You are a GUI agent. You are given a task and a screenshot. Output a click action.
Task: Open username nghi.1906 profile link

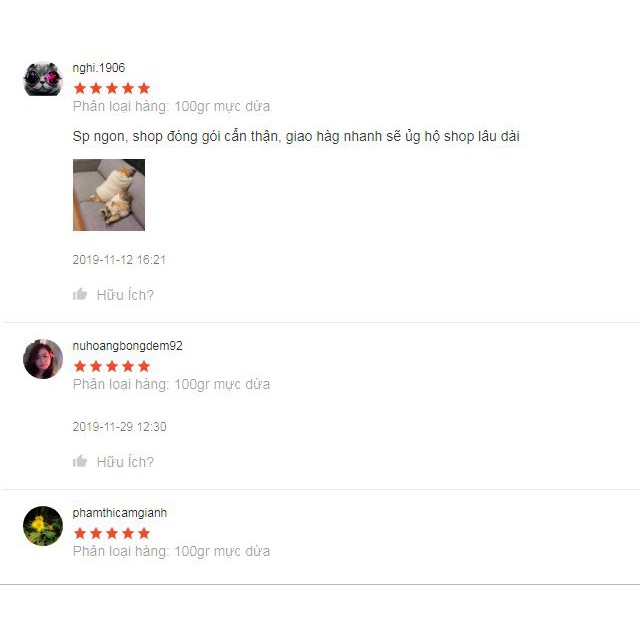(x=99, y=68)
